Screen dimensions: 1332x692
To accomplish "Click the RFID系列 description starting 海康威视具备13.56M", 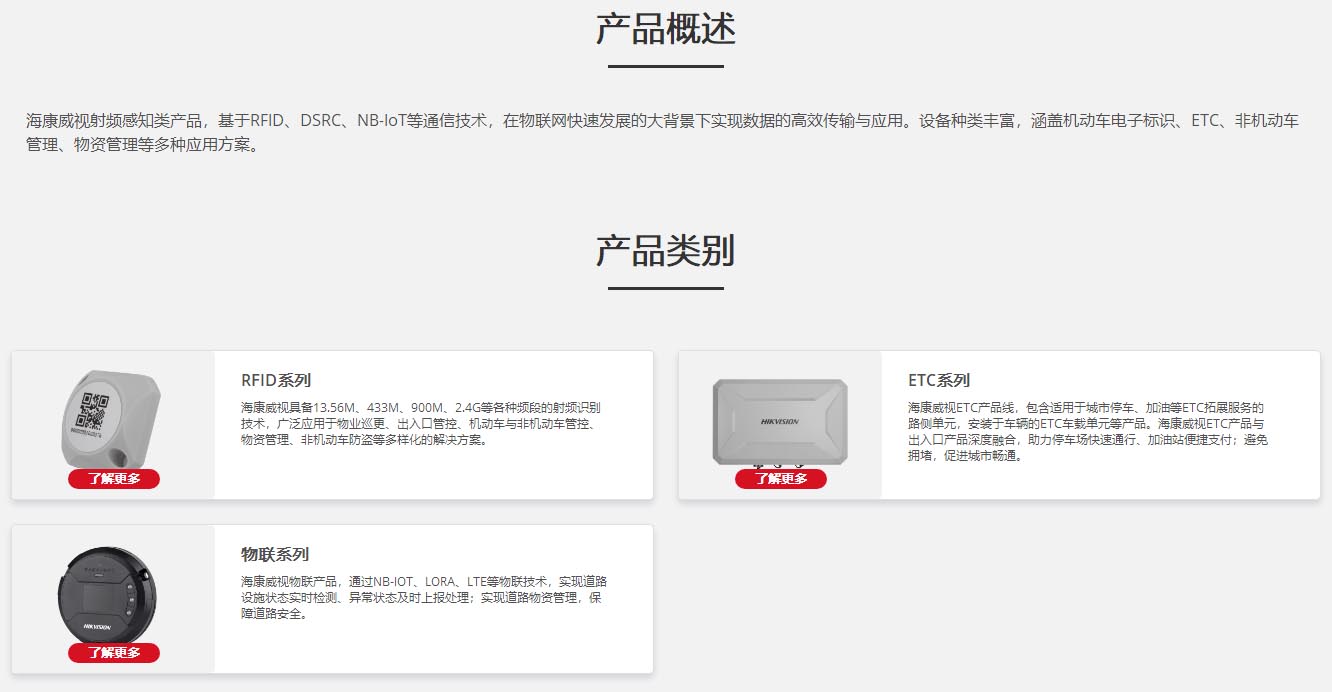I will point(420,423).
